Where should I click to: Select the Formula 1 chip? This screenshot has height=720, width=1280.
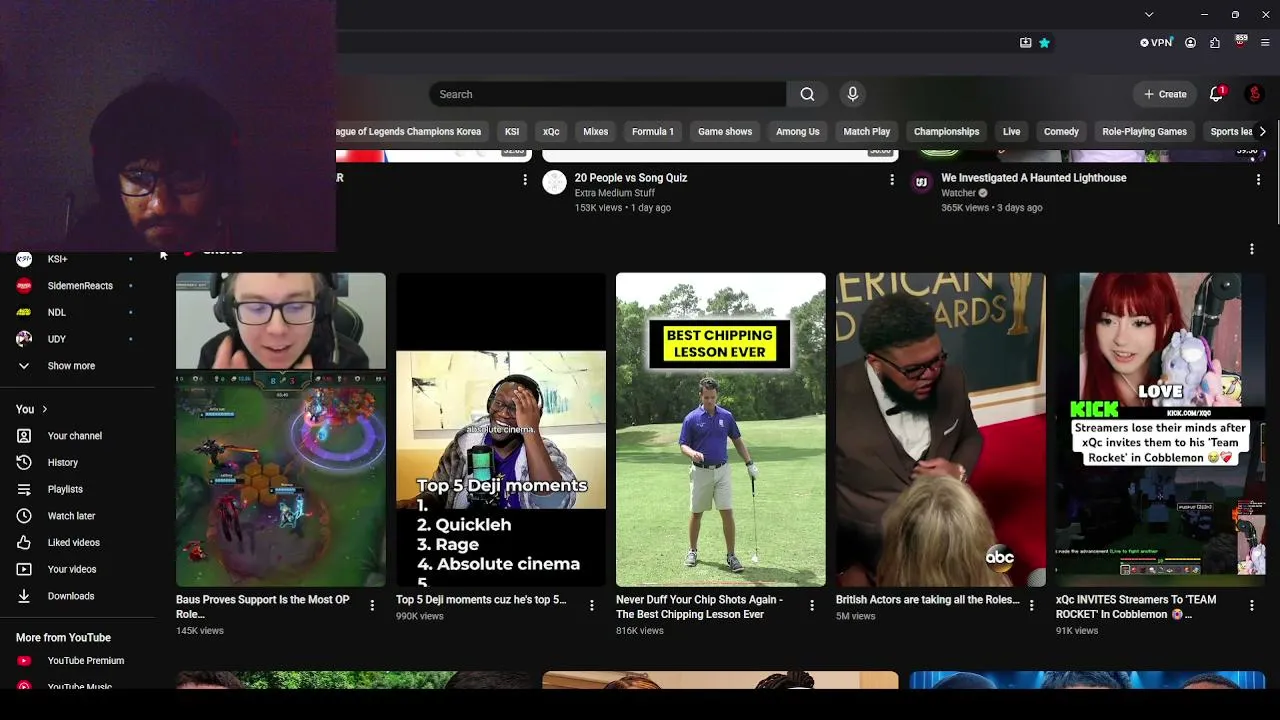click(653, 131)
